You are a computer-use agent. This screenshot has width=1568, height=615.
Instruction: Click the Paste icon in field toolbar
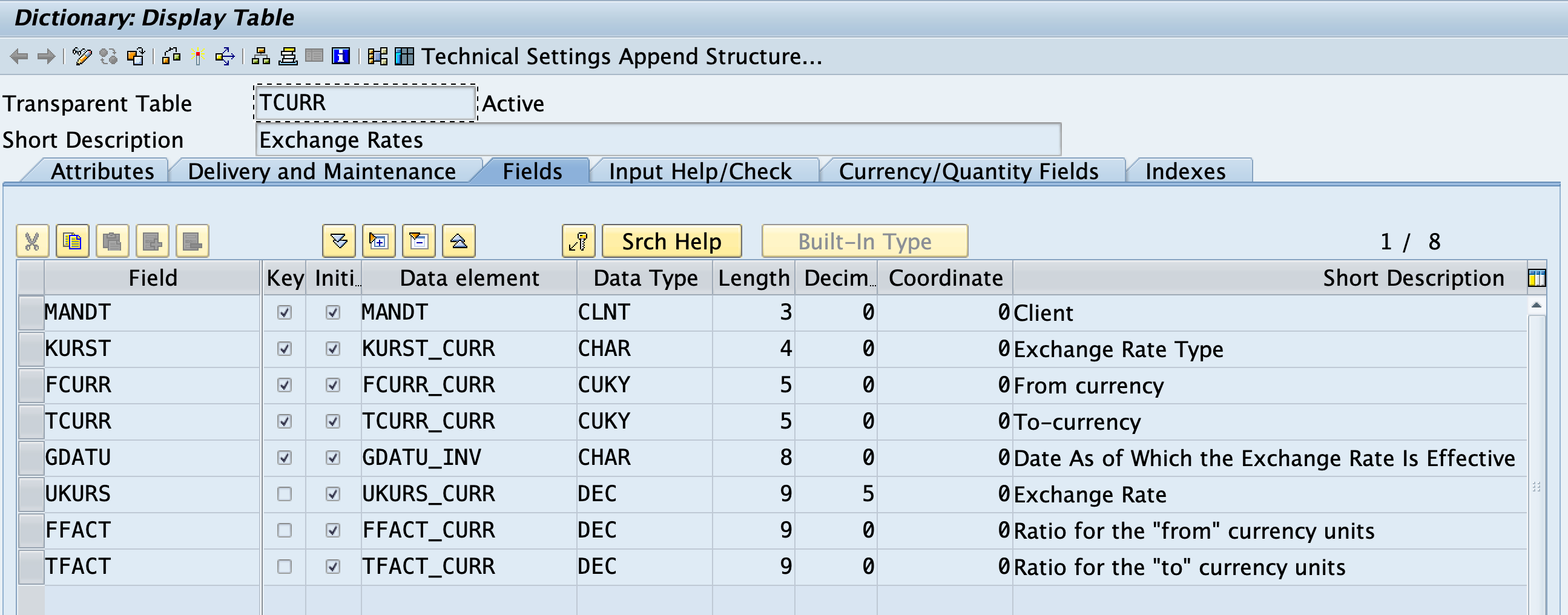pos(112,241)
